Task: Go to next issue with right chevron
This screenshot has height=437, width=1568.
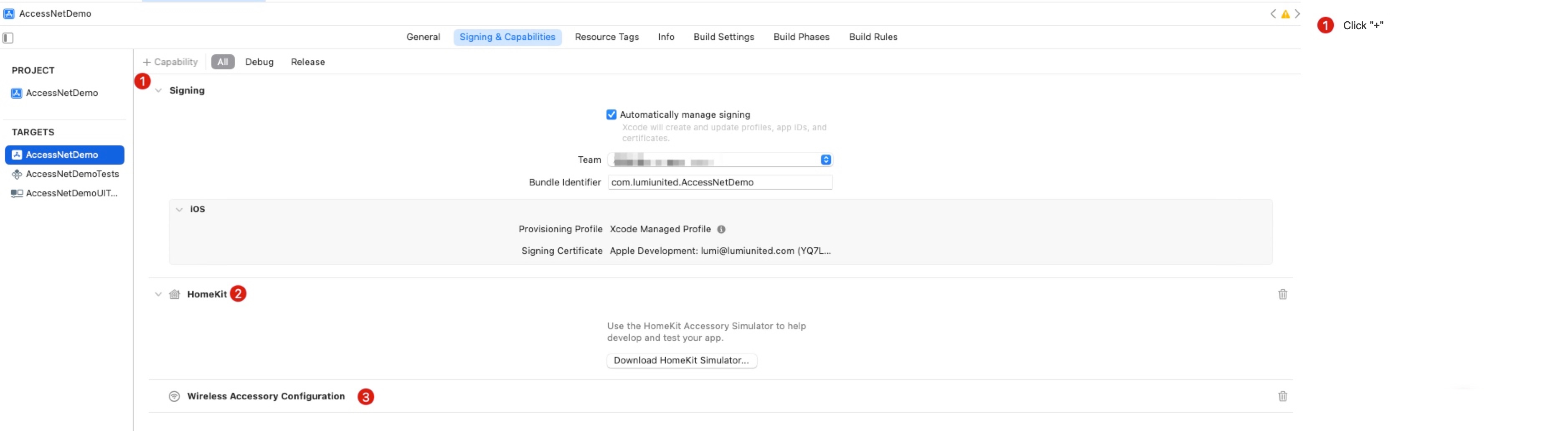Action: (x=1297, y=14)
